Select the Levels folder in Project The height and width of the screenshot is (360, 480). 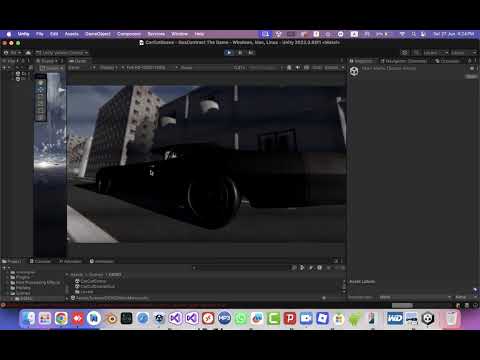point(84,292)
